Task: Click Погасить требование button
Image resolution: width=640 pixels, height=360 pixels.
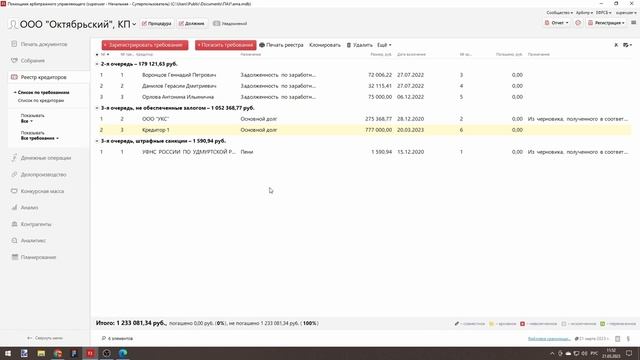Action: [x=225, y=45]
